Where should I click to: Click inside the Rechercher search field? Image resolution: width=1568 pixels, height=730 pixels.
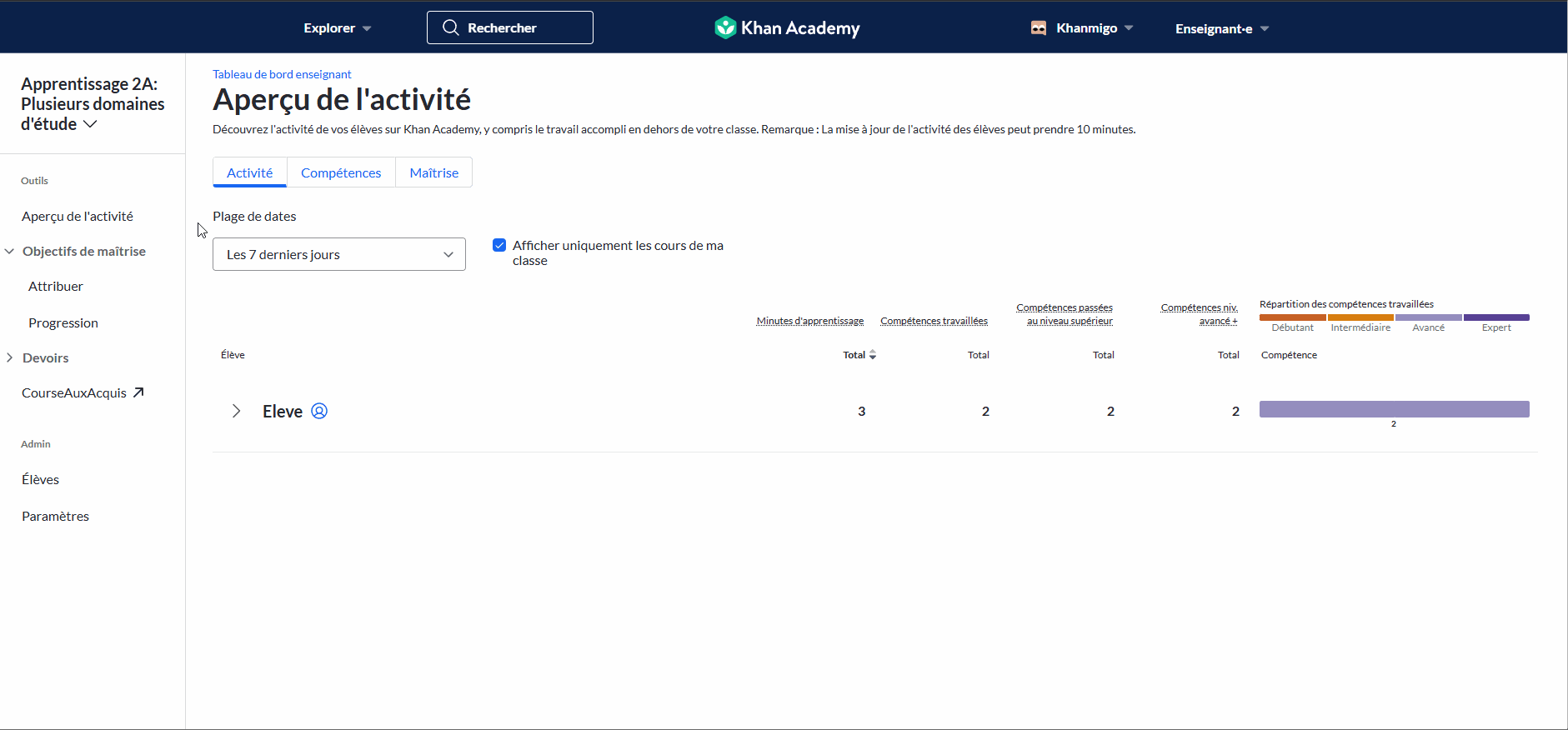pyautogui.click(x=510, y=27)
